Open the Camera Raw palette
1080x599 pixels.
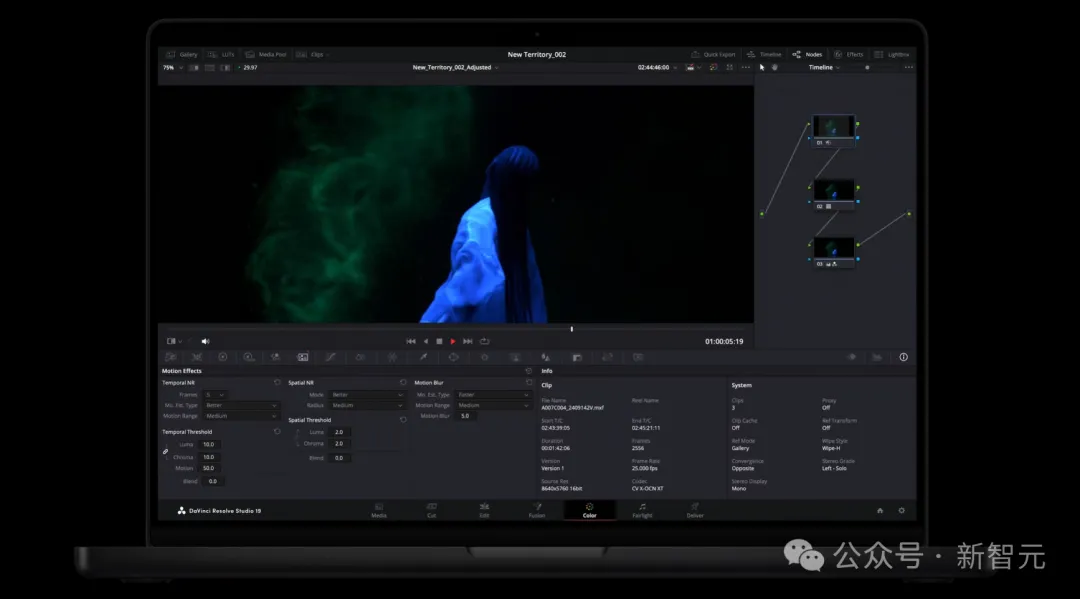tap(170, 357)
